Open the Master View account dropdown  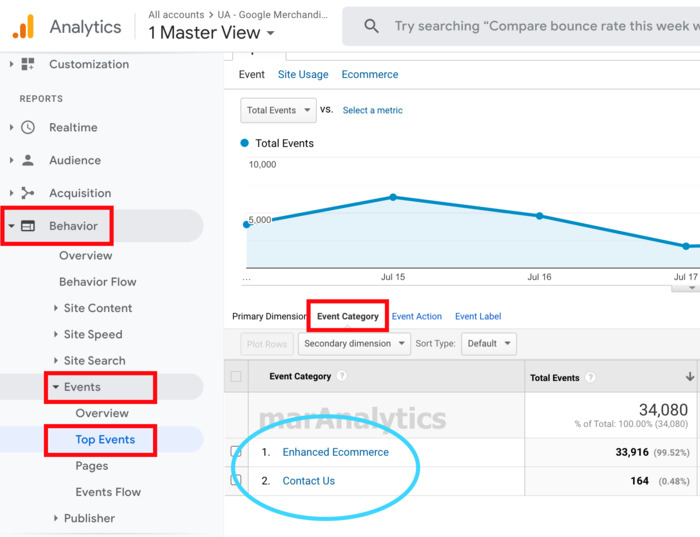(x=211, y=33)
